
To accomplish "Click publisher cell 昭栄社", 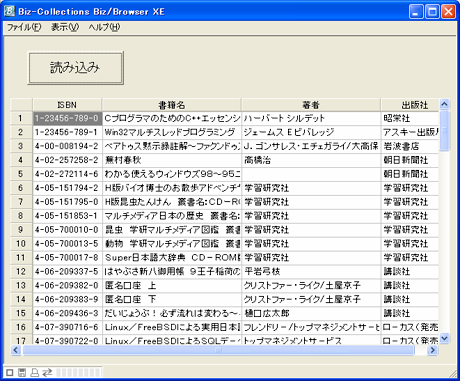I will 410,118.
